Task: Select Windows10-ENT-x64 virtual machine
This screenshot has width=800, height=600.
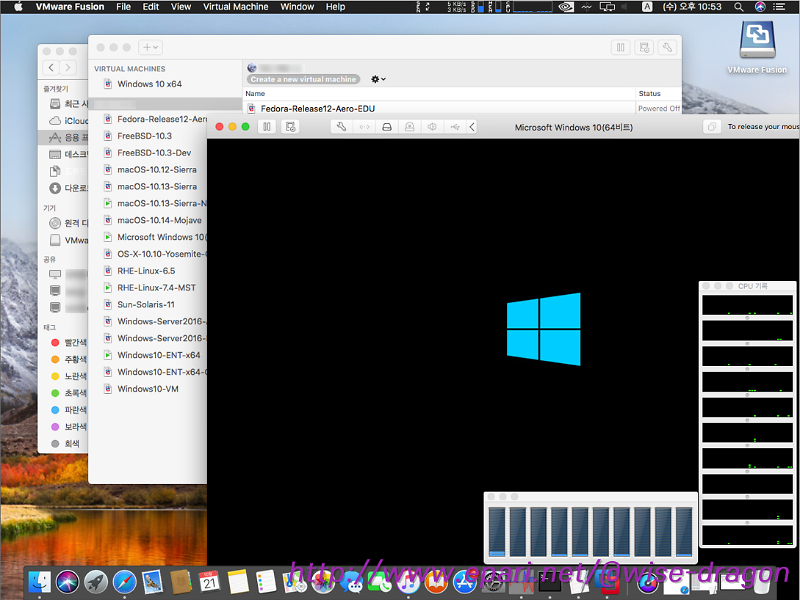Action: 159,355
